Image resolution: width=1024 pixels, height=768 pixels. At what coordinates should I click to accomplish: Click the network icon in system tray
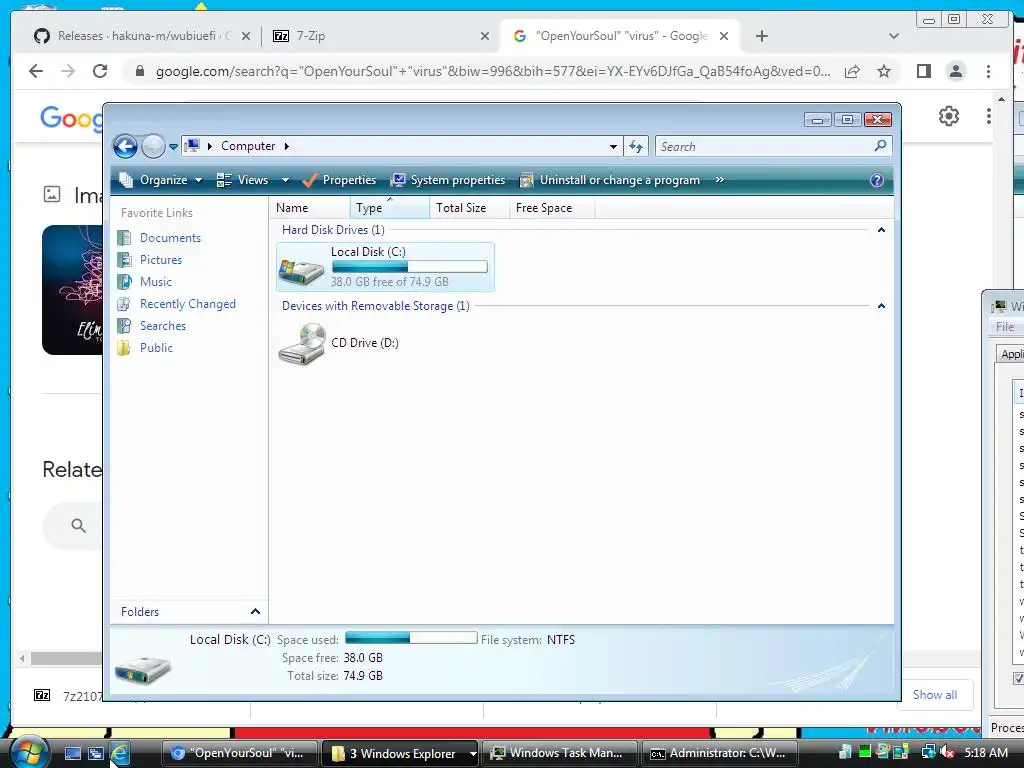coord(928,753)
